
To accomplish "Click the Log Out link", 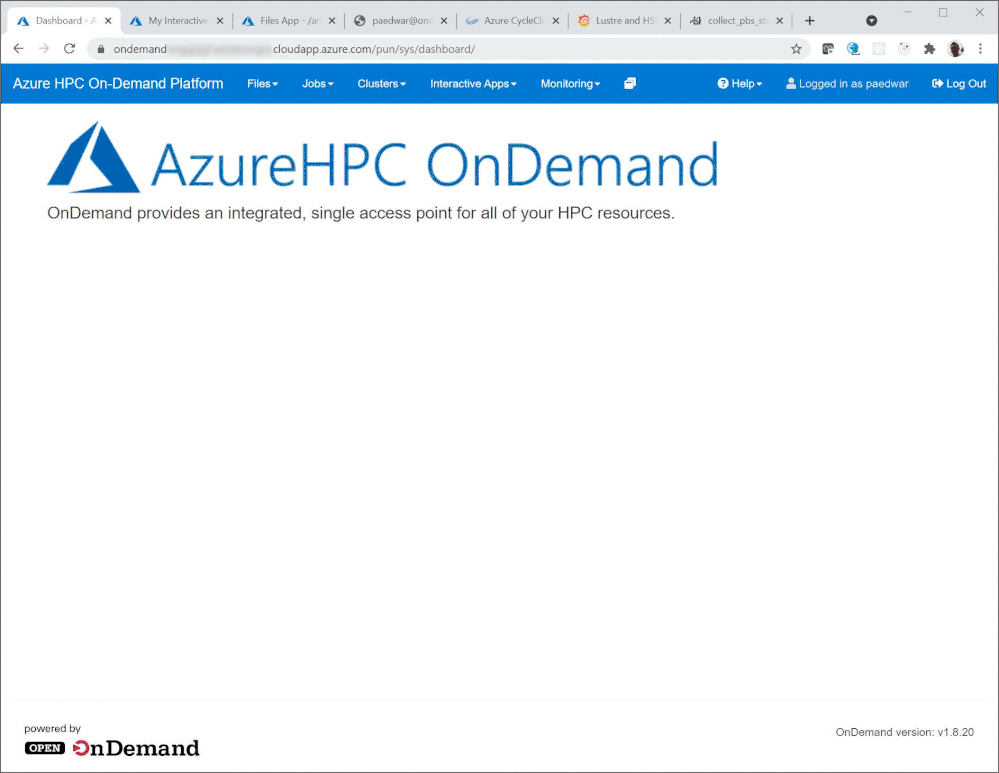I will 959,83.
